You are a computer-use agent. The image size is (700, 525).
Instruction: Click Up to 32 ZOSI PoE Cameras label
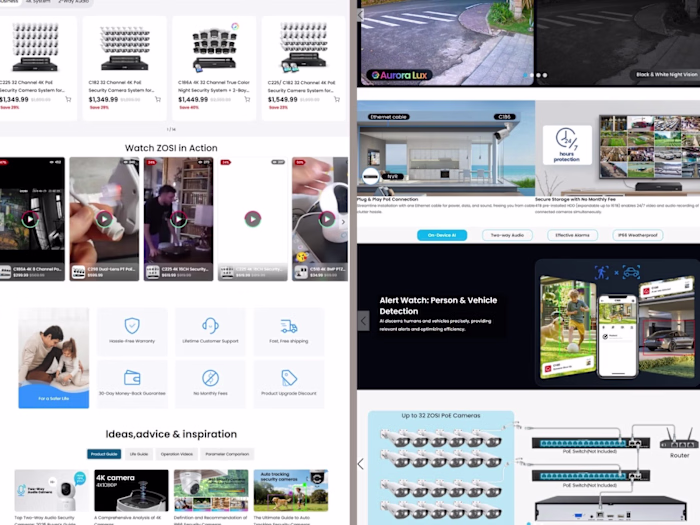tap(441, 416)
